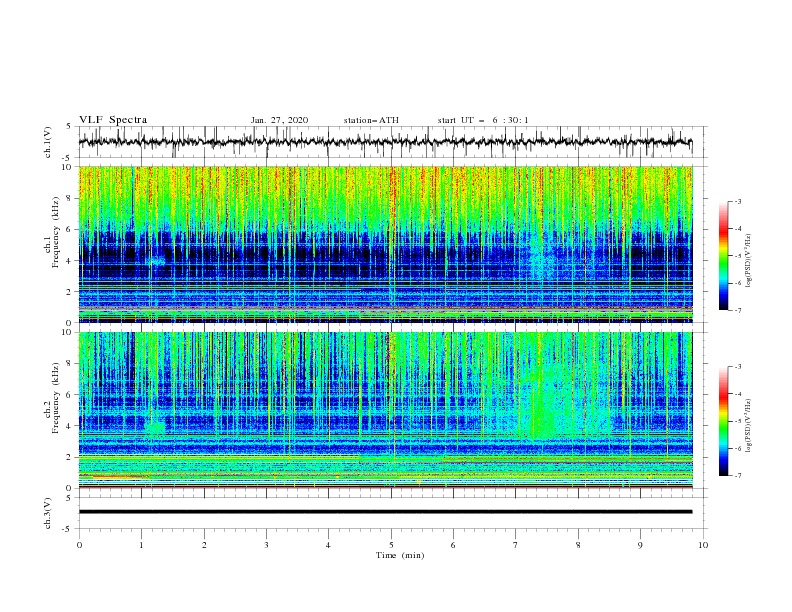Click the "VLF Spectra" plot title
Image resolution: width=792 pixels, height=612 pixels.
113,120
